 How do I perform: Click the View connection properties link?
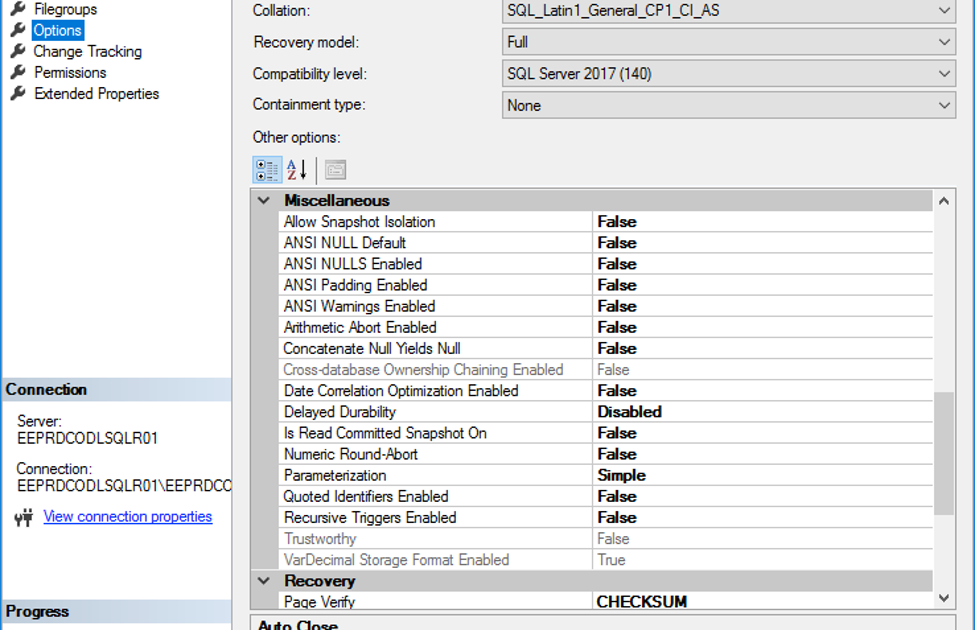pyautogui.click(x=128, y=516)
